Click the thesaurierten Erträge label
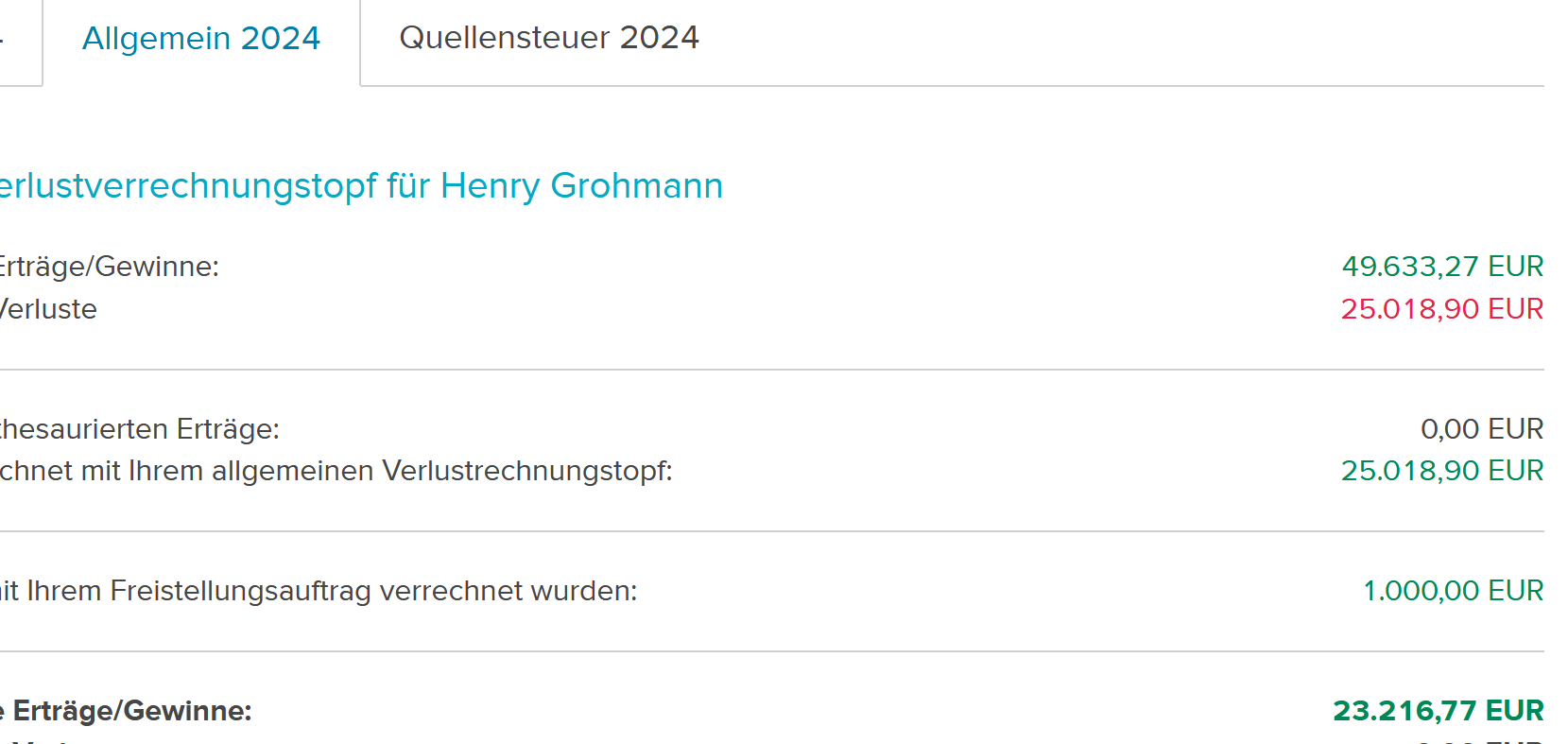The image size is (1568, 744). (139, 429)
